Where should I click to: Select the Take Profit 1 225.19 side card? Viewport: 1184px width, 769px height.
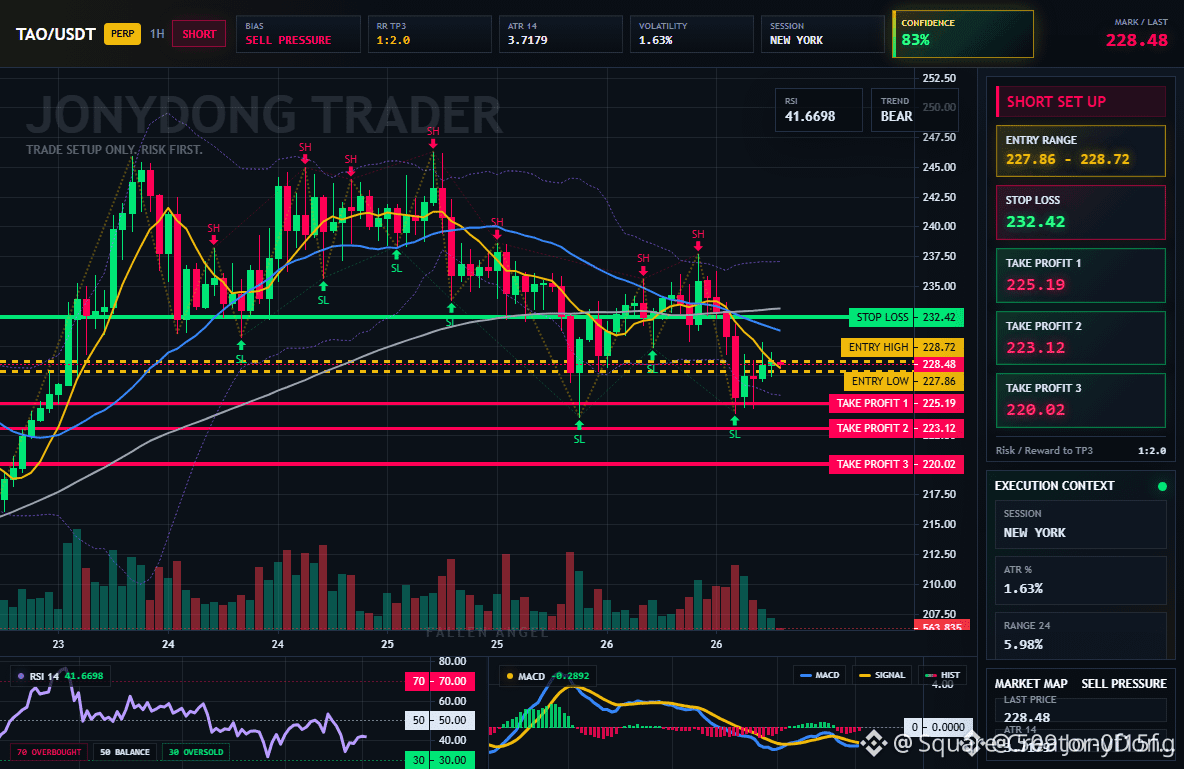(x=1081, y=275)
